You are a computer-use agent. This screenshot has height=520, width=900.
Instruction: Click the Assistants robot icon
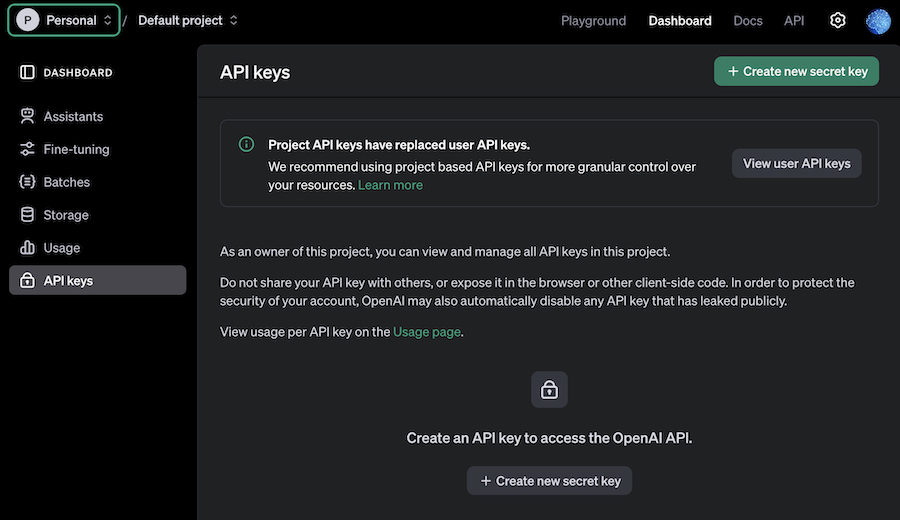pos(27,116)
